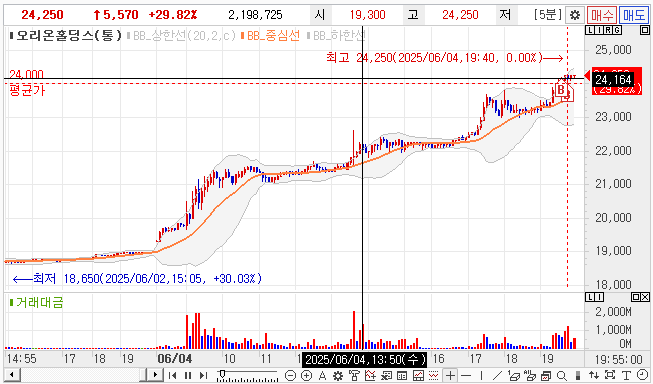Toggle the L button on 거래대금 panel
Image resolution: width=653 pixels, height=384 pixels.
click(x=590, y=297)
